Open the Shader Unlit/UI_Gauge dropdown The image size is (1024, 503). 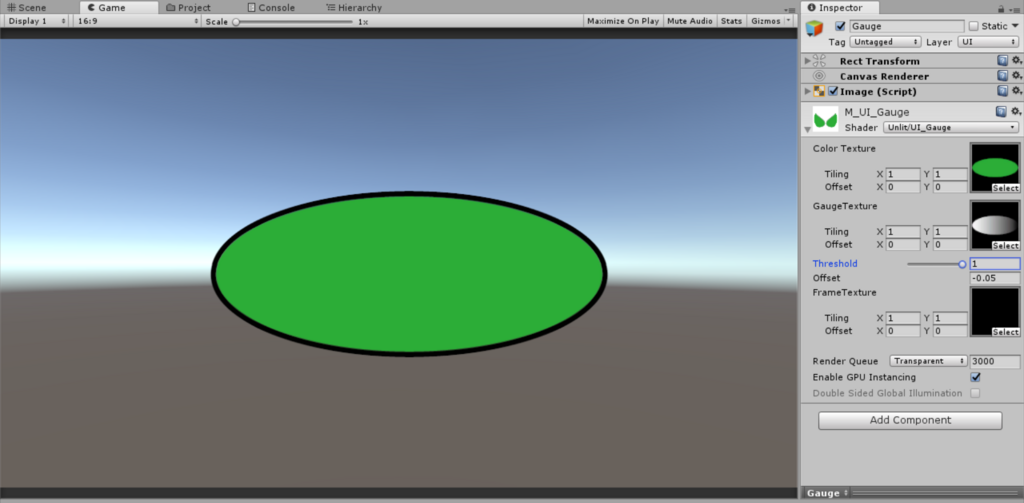click(951, 127)
